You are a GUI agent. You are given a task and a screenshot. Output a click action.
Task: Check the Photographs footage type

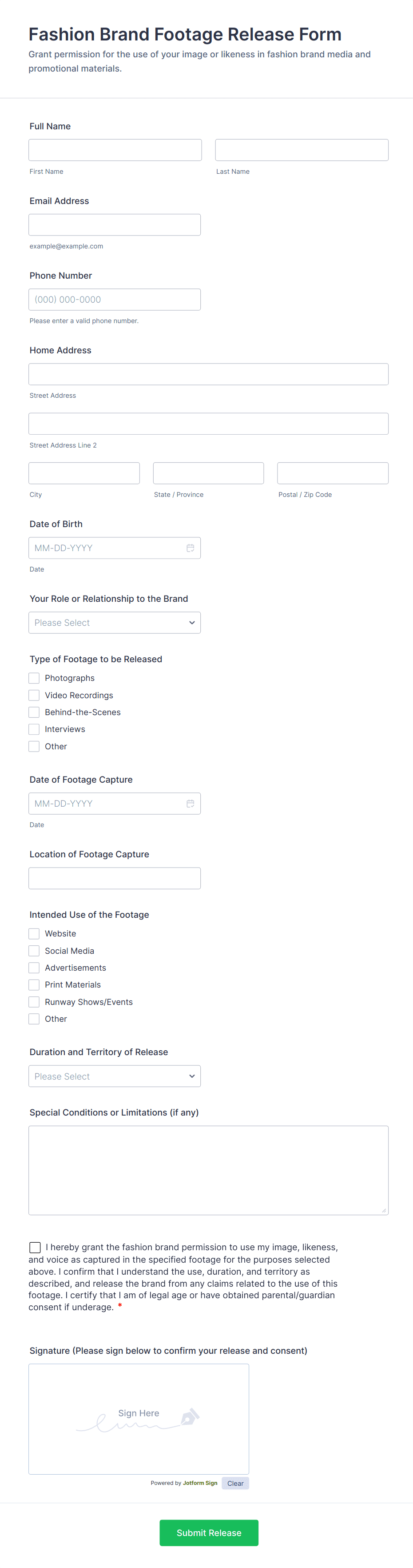click(34, 677)
